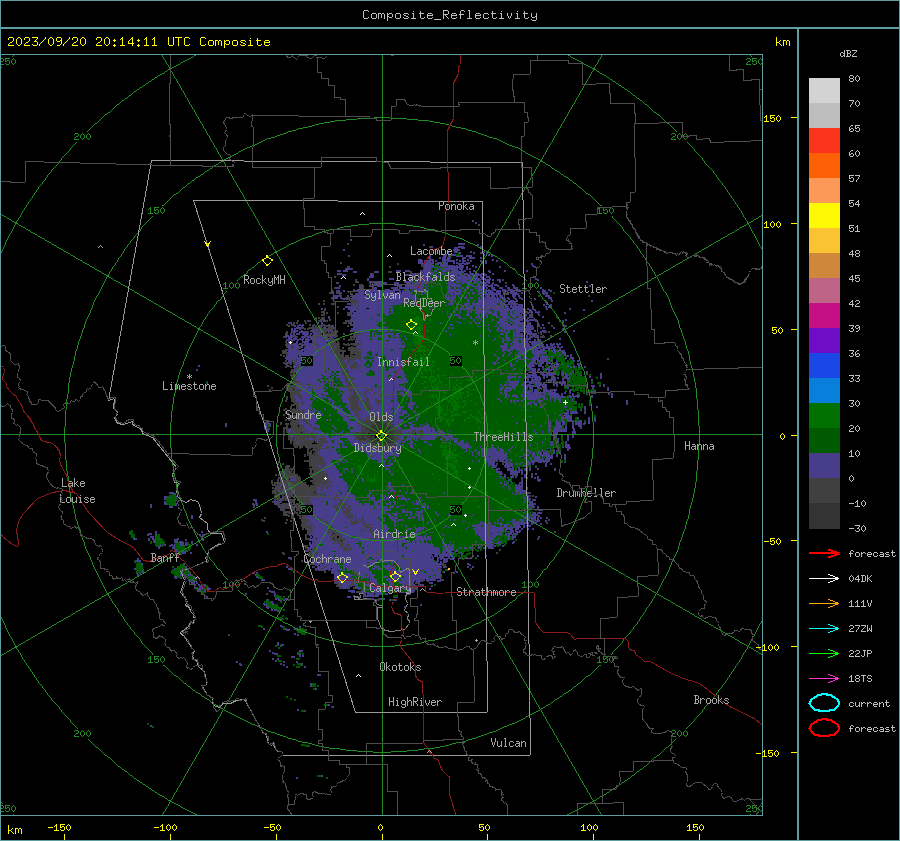Click the Calgary city label
The width and height of the screenshot is (900, 841).
tap(390, 588)
